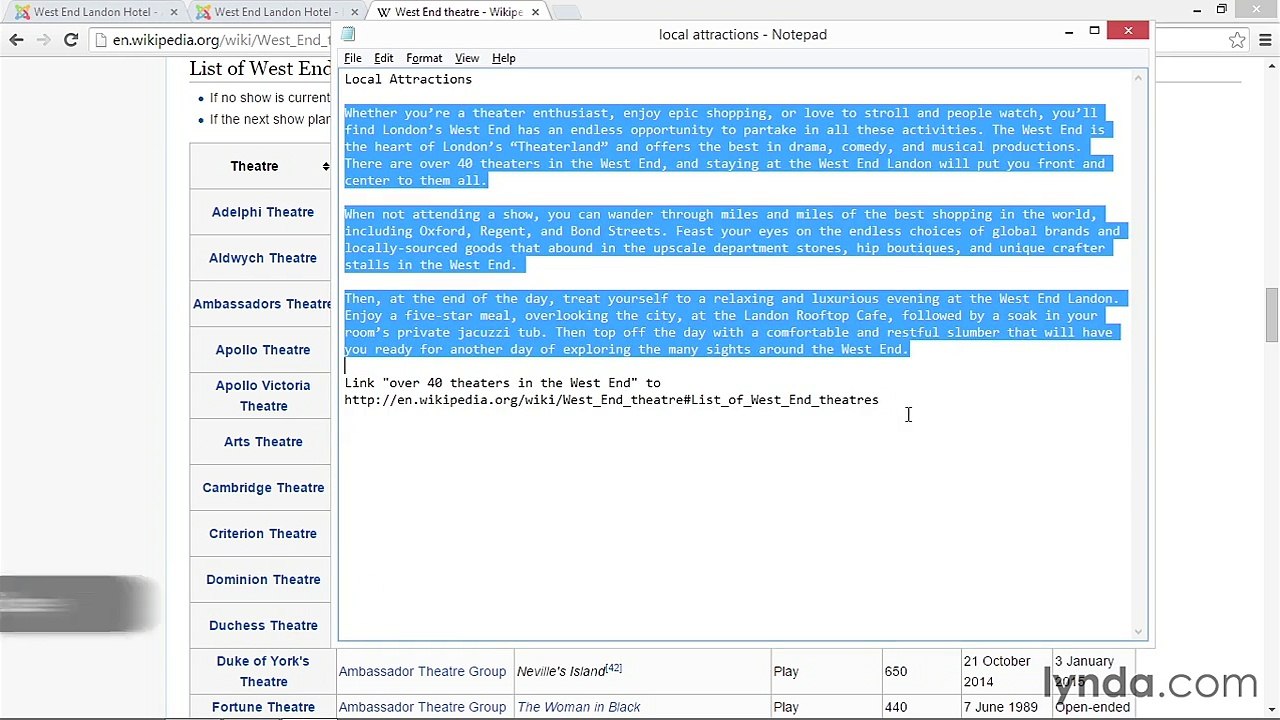Click the Notepad title bar icon
The width and height of the screenshot is (1280, 720).
tap(348, 34)
